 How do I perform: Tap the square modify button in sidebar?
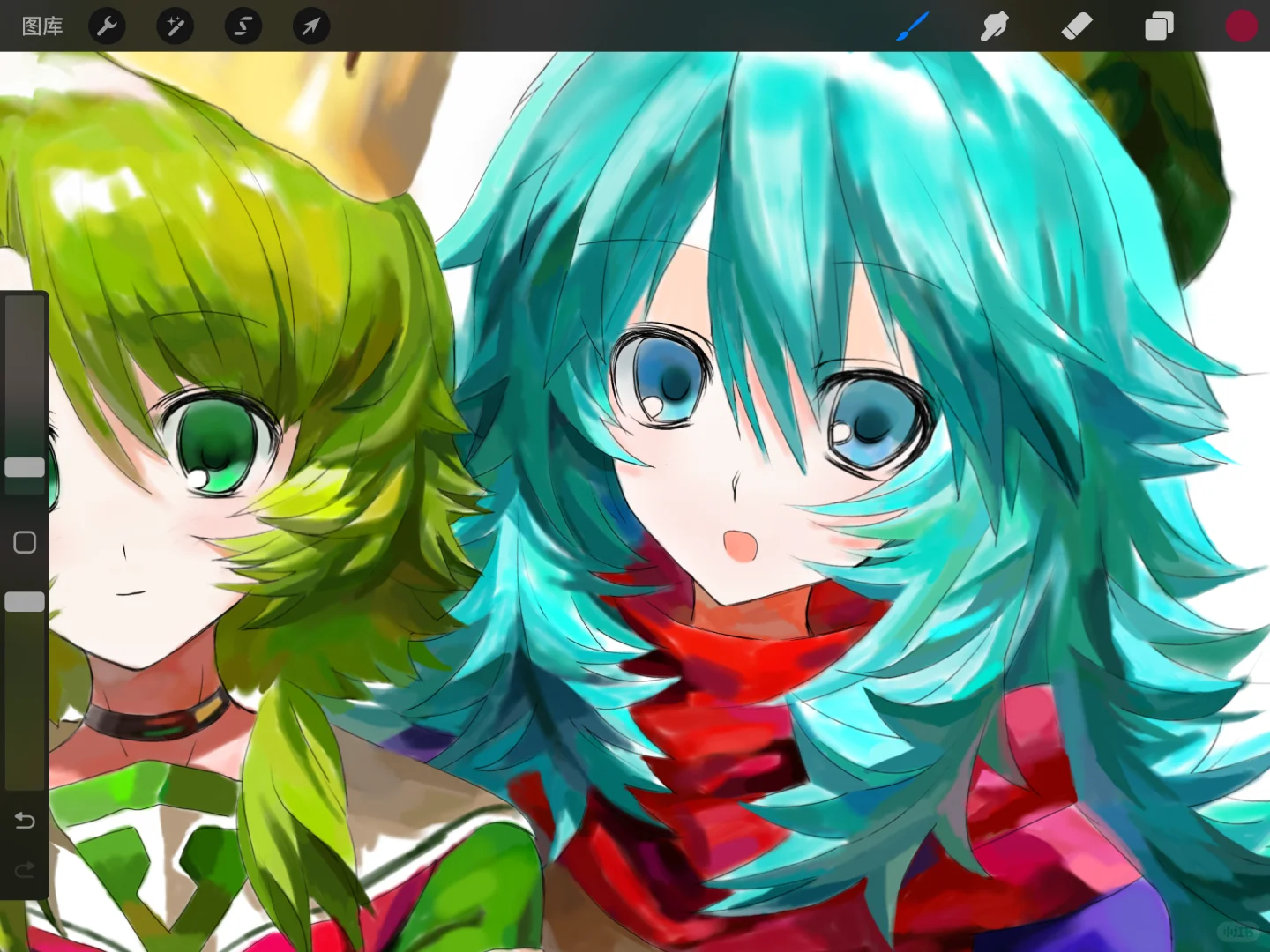pos(25,542)
